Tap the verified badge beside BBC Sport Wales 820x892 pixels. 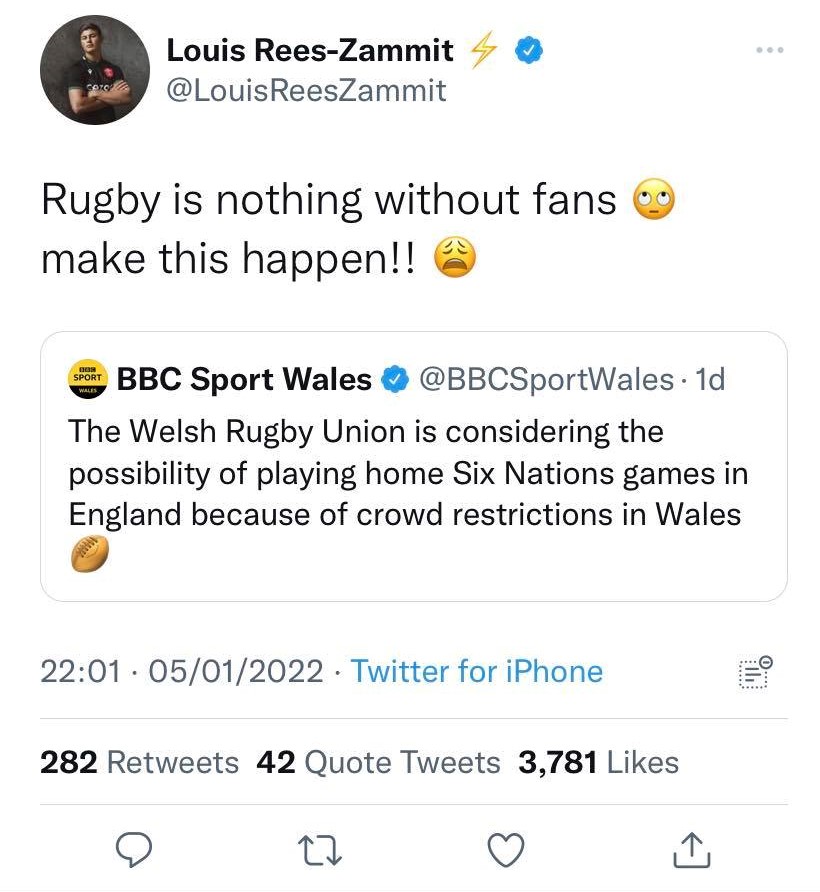click(x=395, y=380)
